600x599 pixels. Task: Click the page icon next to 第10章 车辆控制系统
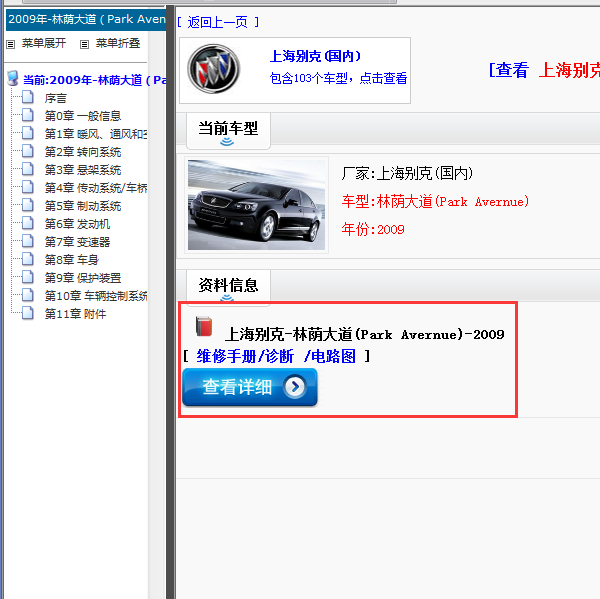(28, 295)
